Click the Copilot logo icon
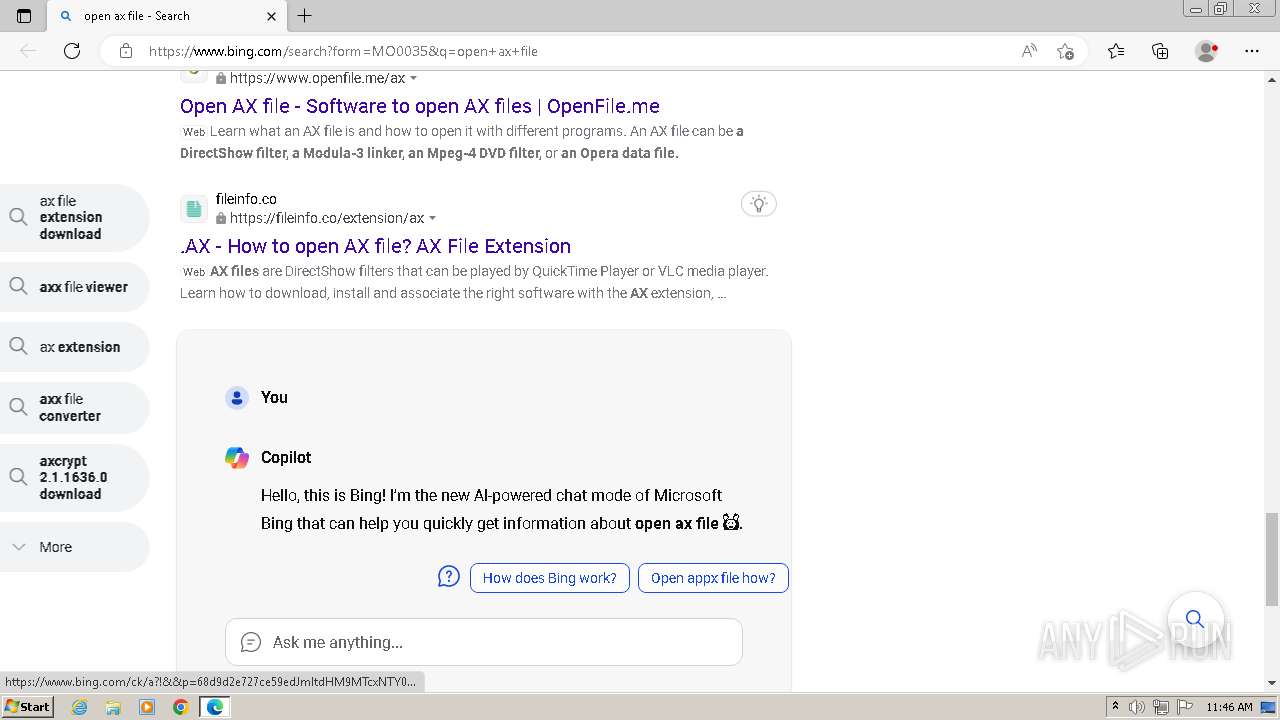 (237, 457)
